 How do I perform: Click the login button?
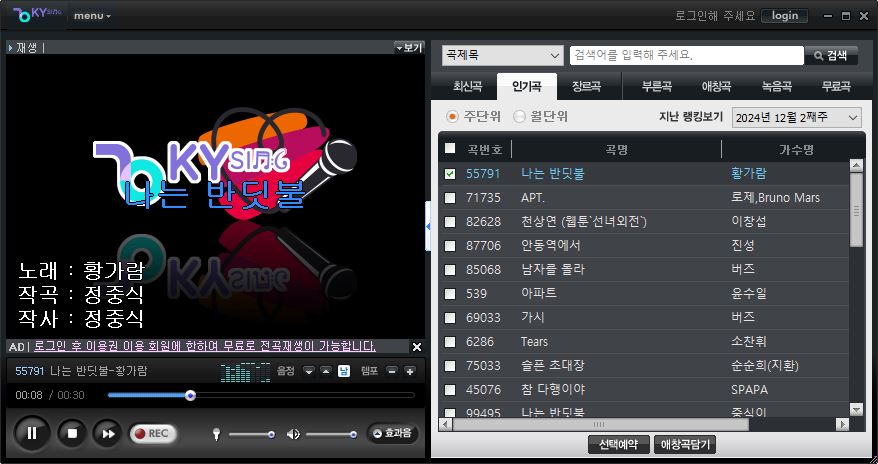784,16
